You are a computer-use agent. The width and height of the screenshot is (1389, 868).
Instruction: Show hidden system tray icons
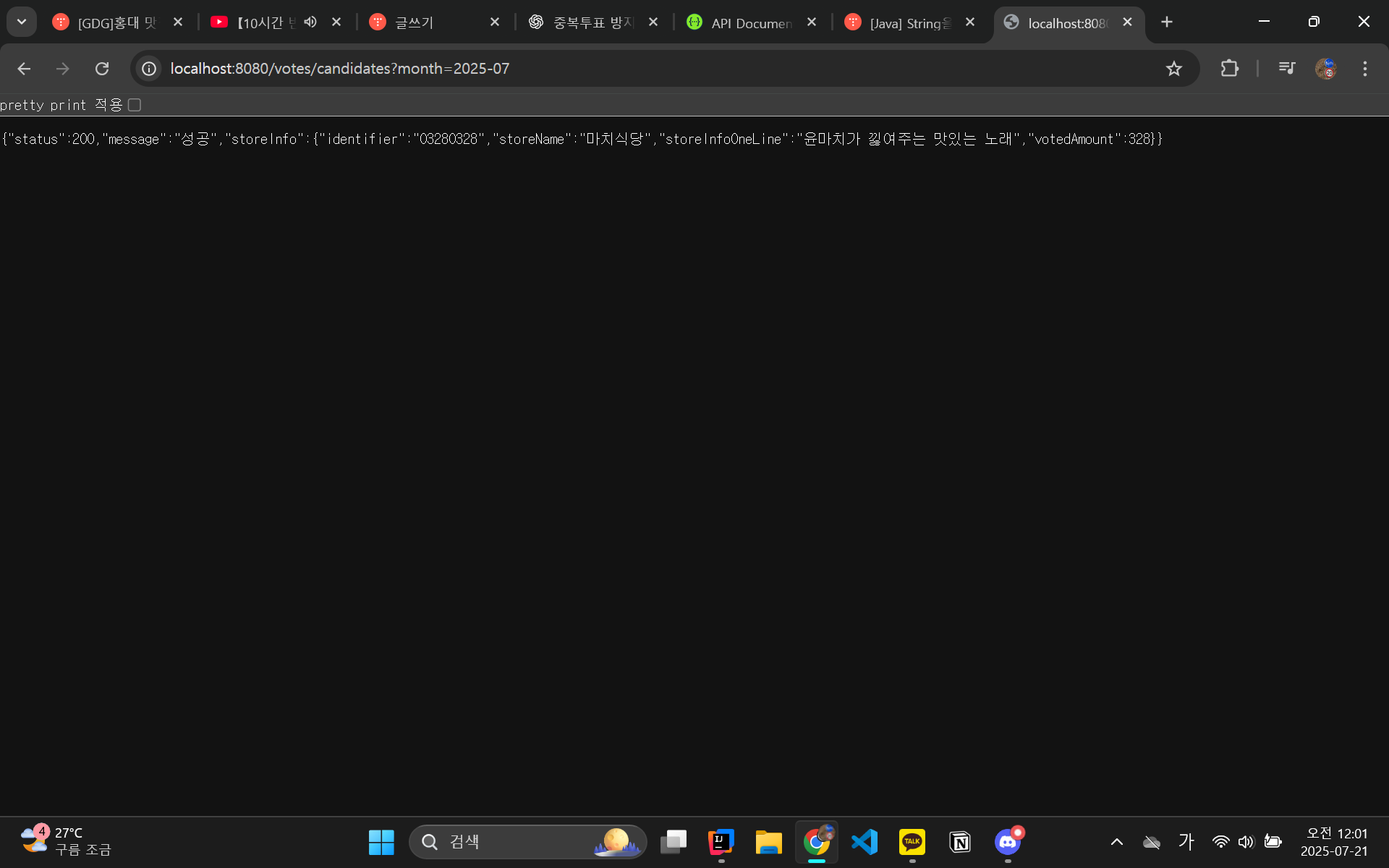(x=1116, y=841)
